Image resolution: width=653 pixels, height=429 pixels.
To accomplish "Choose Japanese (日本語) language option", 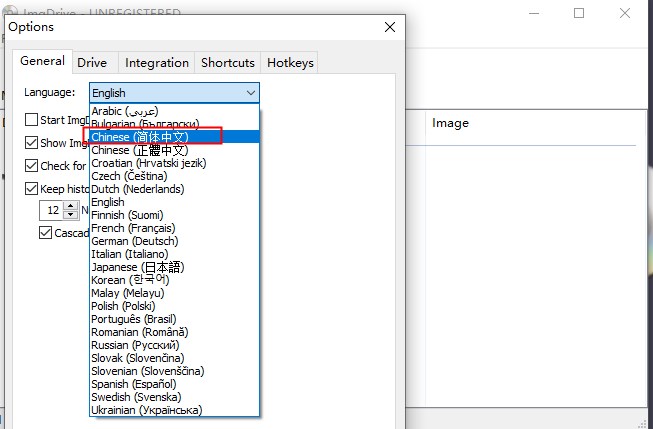I will coord(138,267).
